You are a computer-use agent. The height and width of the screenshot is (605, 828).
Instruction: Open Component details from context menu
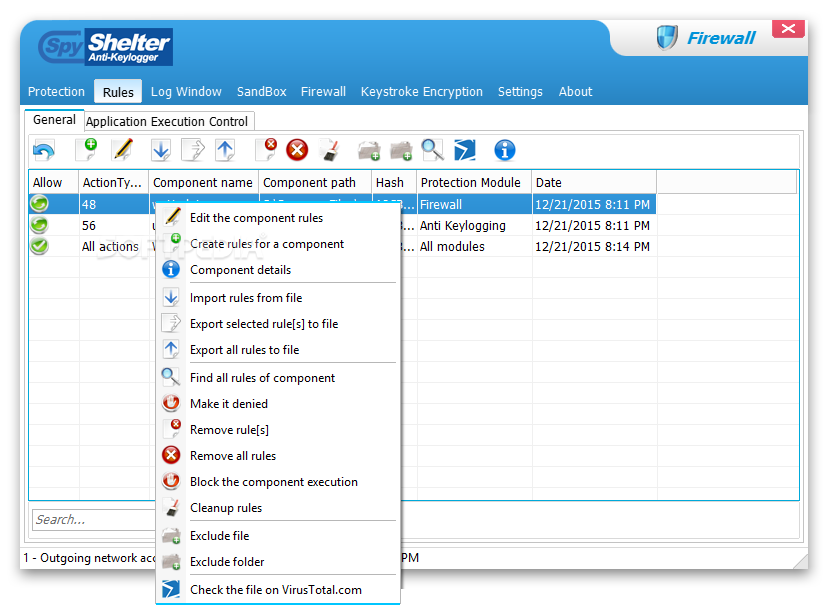click(278, 269)
